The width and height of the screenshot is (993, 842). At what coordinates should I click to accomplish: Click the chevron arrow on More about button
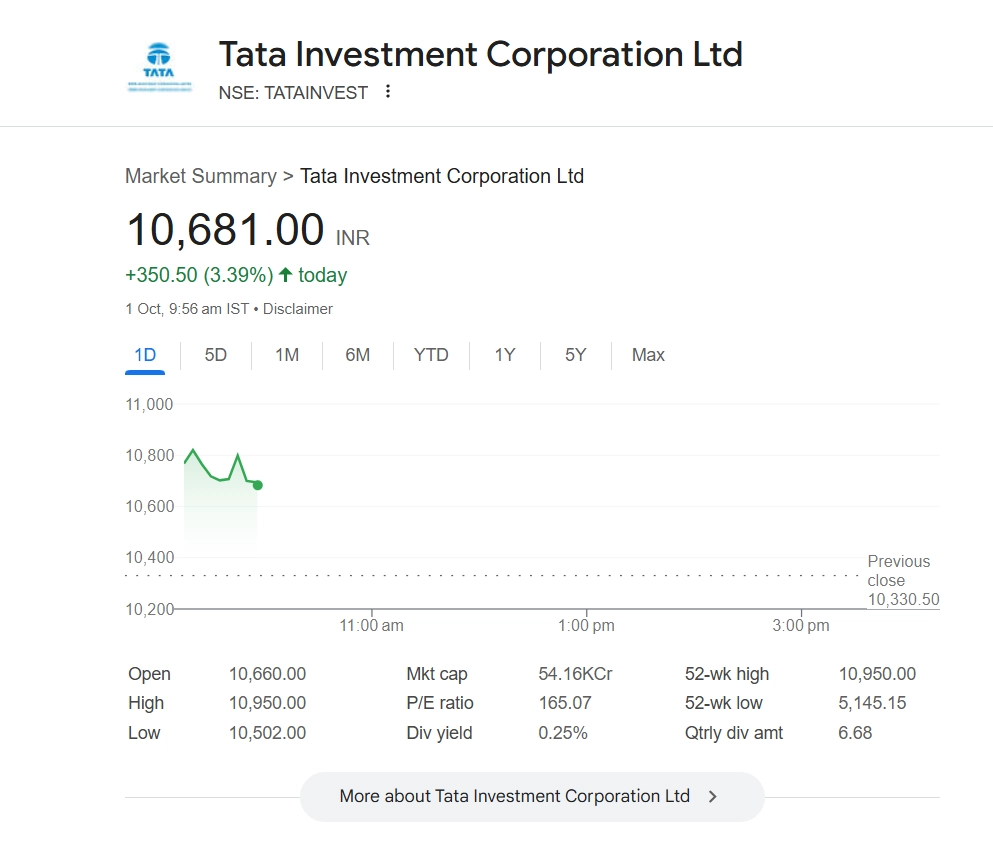coord(712,797)
